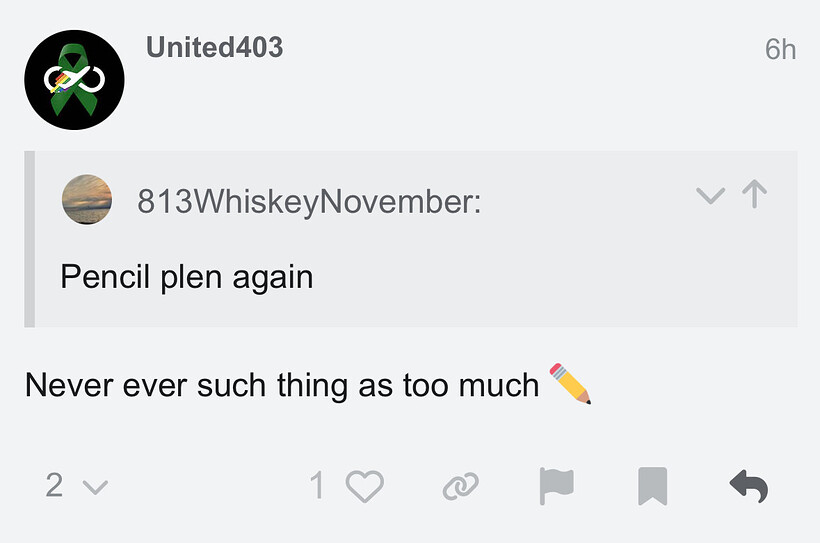820x543 pixels.
Task: Expand the quote with the chevron
Action: click(x=711, y=196)
